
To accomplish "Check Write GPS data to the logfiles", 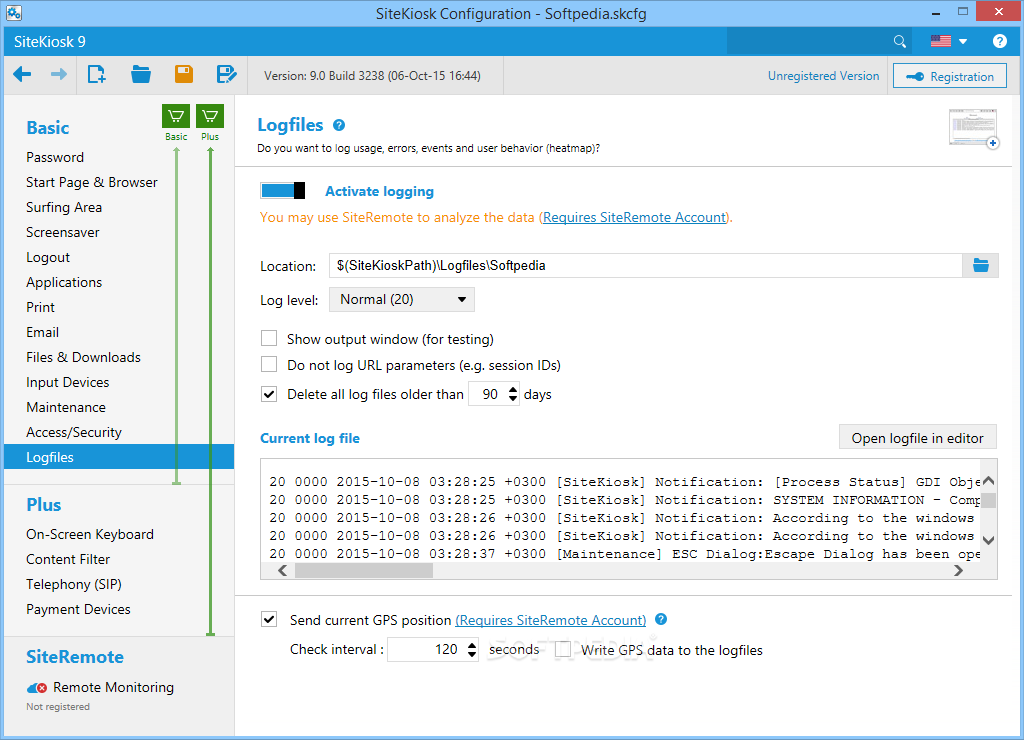I will click(x=562, y=649).
